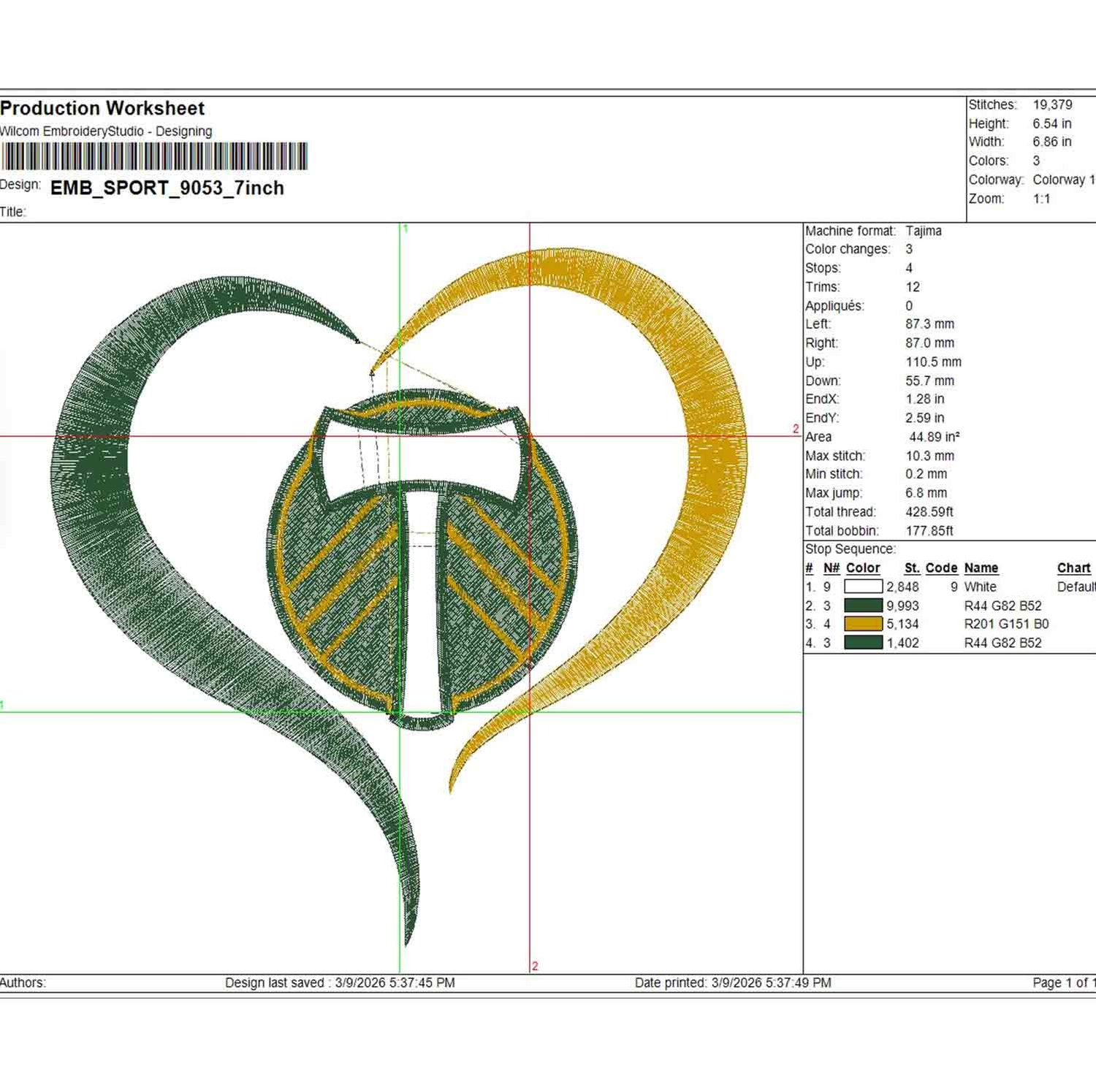1096x1092 pixels.
Task: Select the zoom value "1:1"
Action: (x=1042, y=199)
